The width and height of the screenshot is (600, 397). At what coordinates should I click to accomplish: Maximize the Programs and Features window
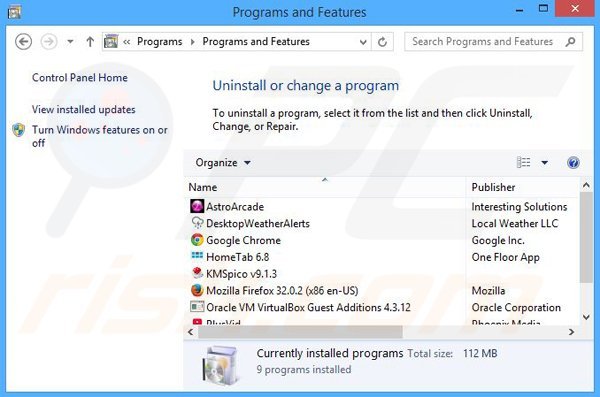click(543, 9)
